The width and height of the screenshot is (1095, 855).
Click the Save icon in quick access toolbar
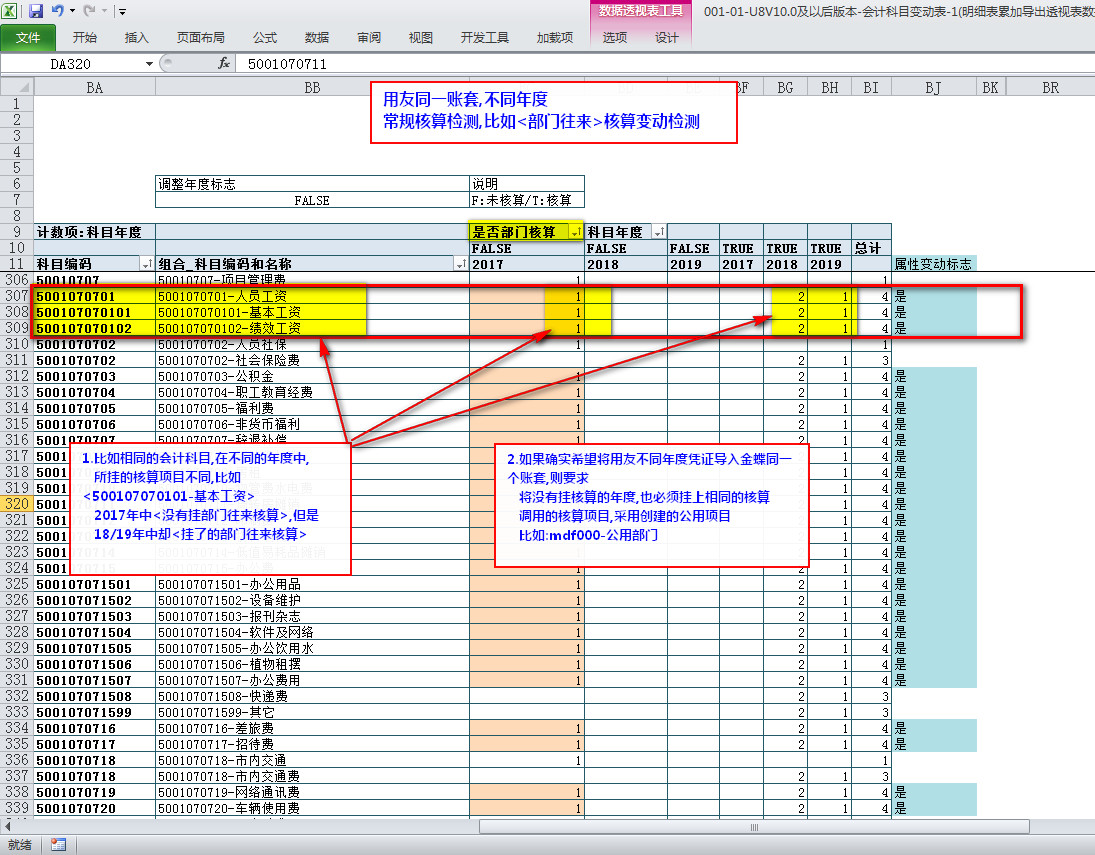point(36,11)
